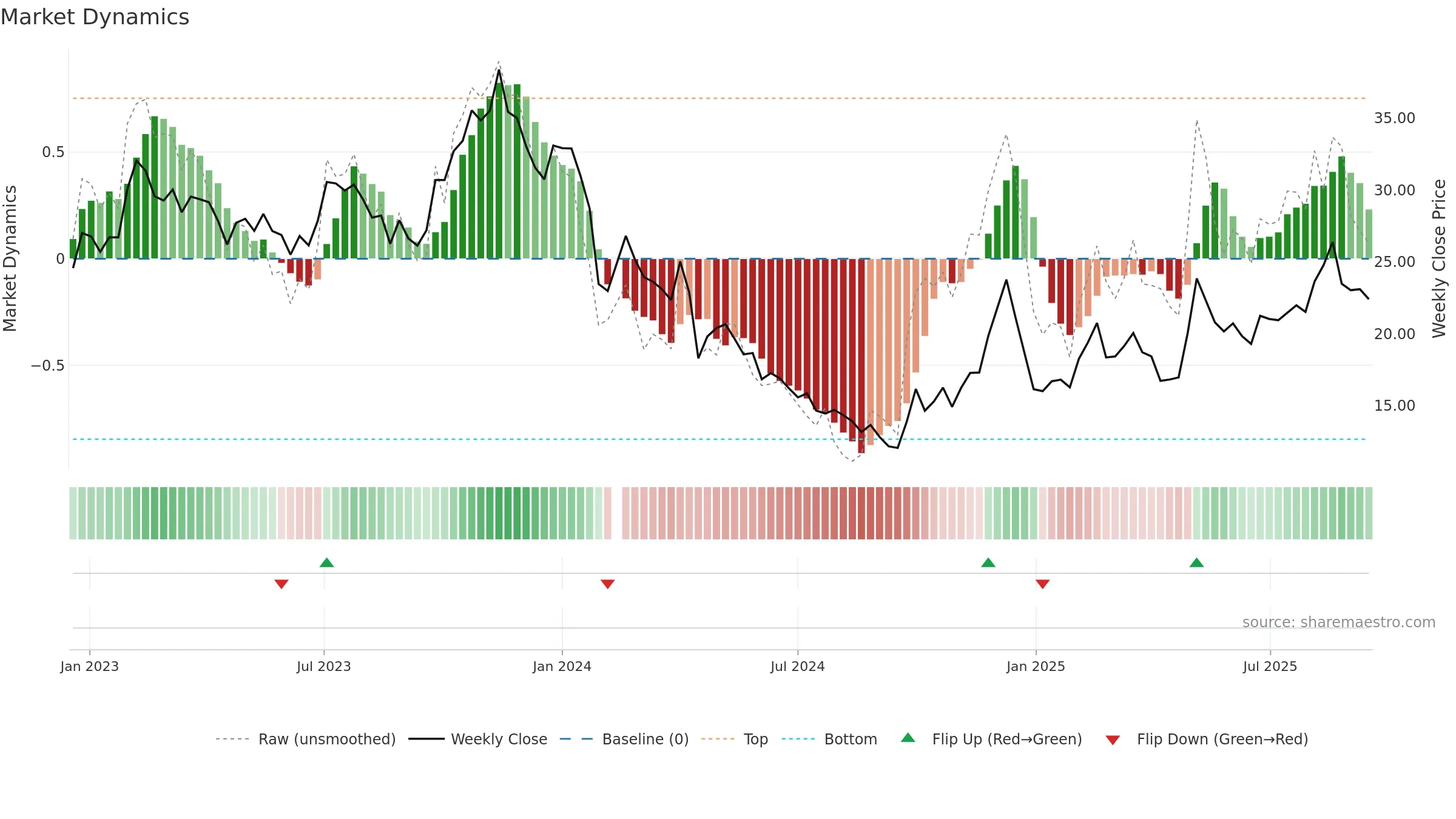The width and height of the screenshot is (1456, 819).
Task: Click the −0.5 left-axis tick label
Action: click(x=48, y=366)
